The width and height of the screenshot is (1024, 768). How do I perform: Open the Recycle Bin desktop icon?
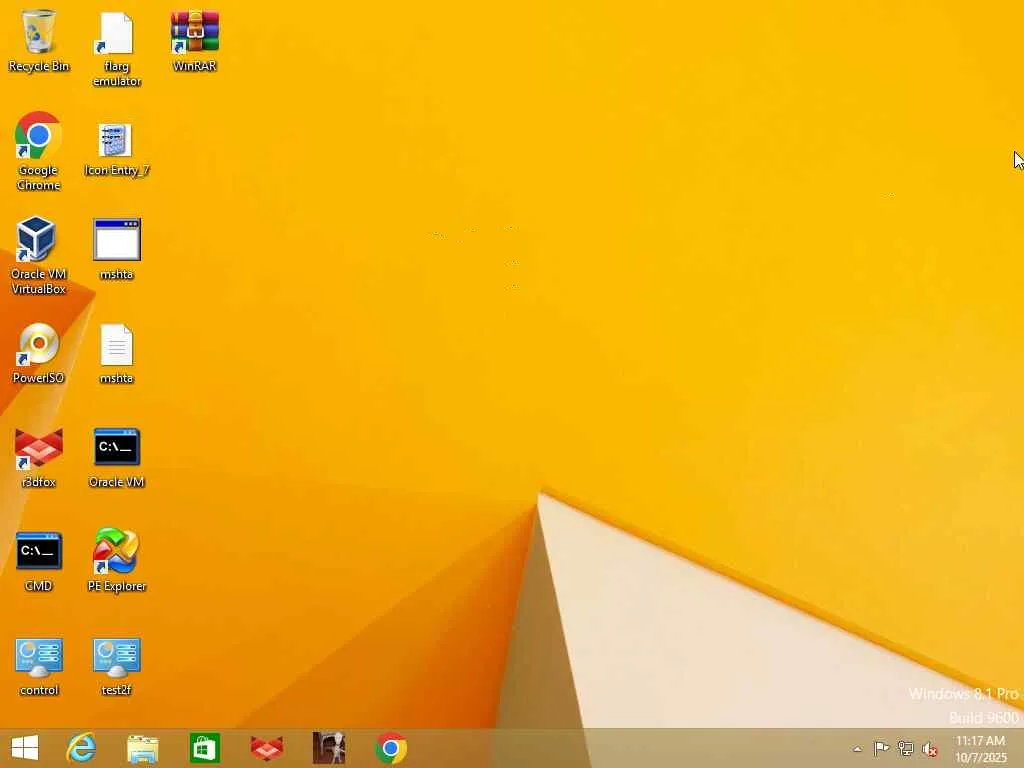point(39,40)
